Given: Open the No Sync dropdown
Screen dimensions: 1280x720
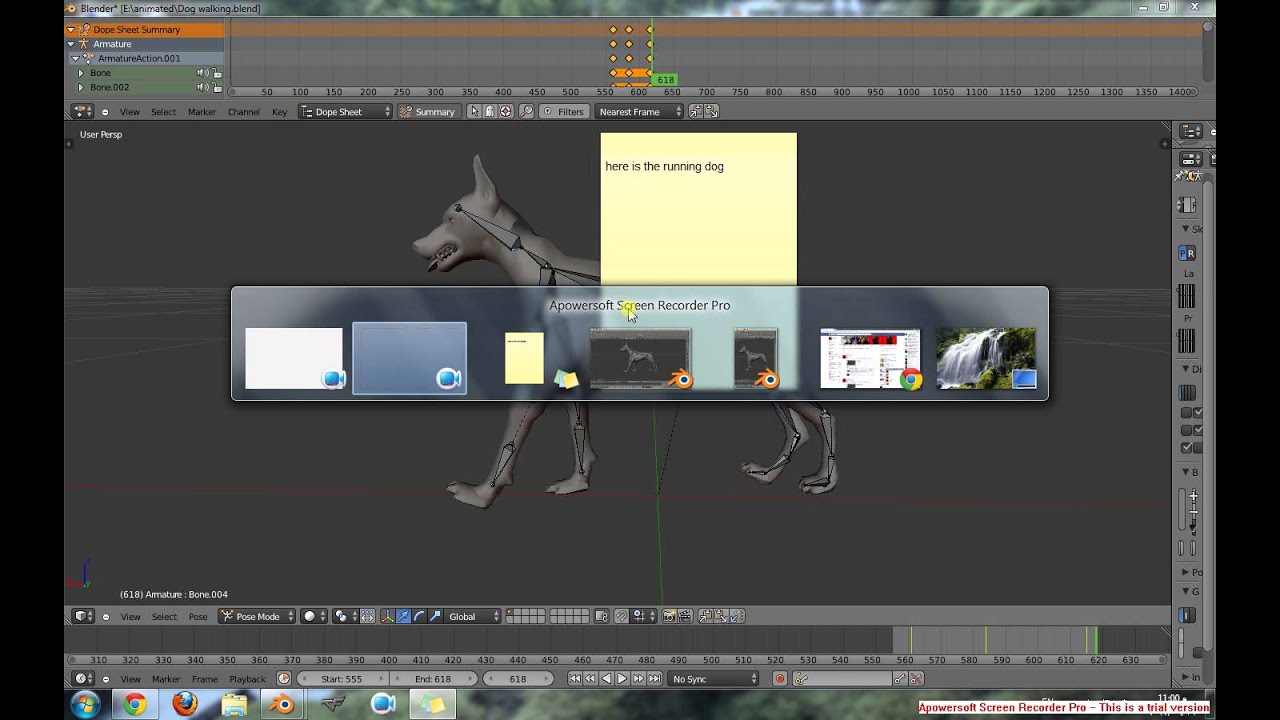Looking at the screenshot, I should pos(714,679).
